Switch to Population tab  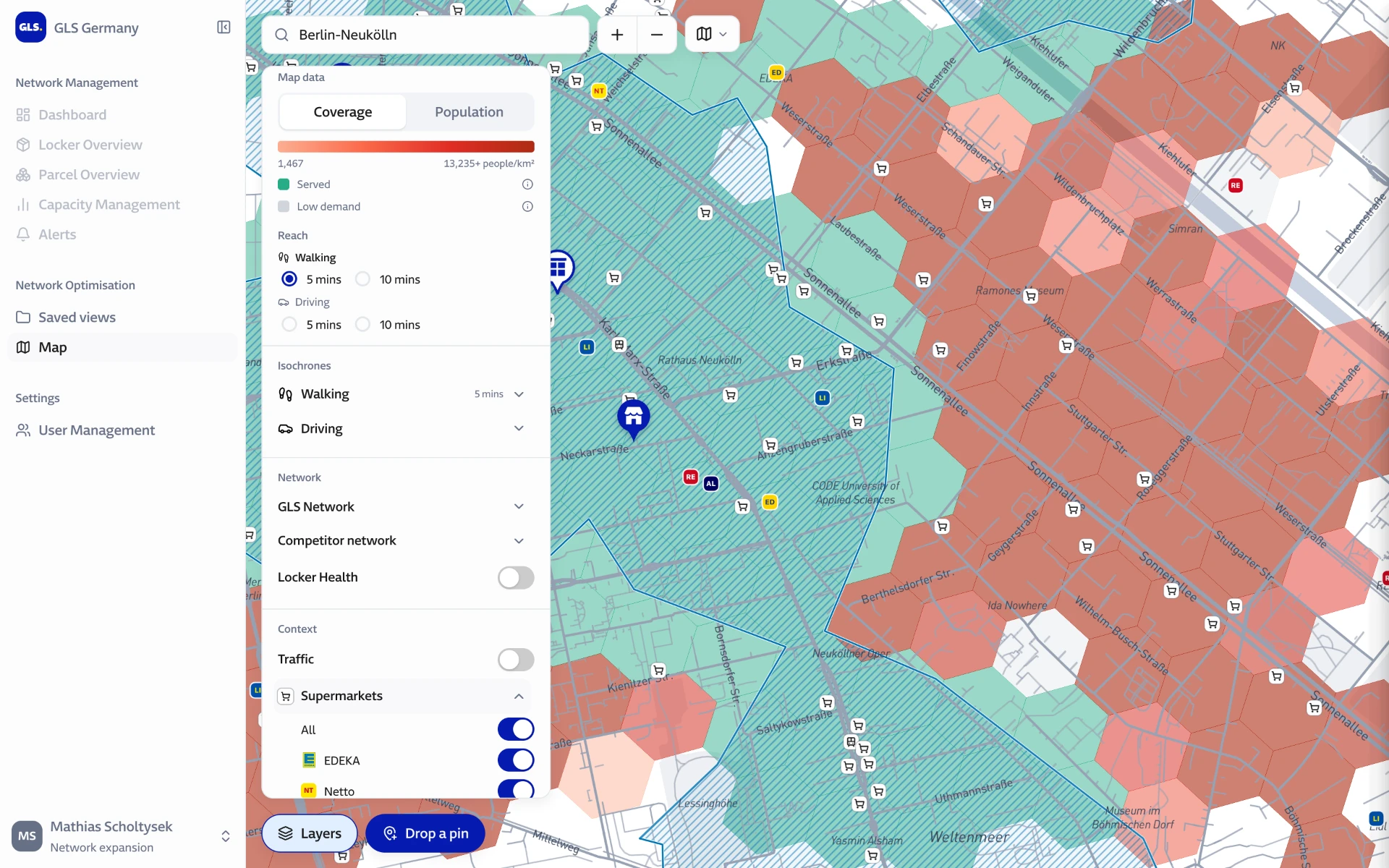click(x=469, y=112)
